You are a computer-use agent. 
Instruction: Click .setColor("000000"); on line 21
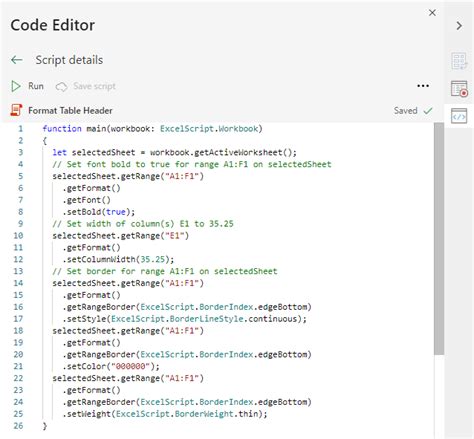[111, 366]
